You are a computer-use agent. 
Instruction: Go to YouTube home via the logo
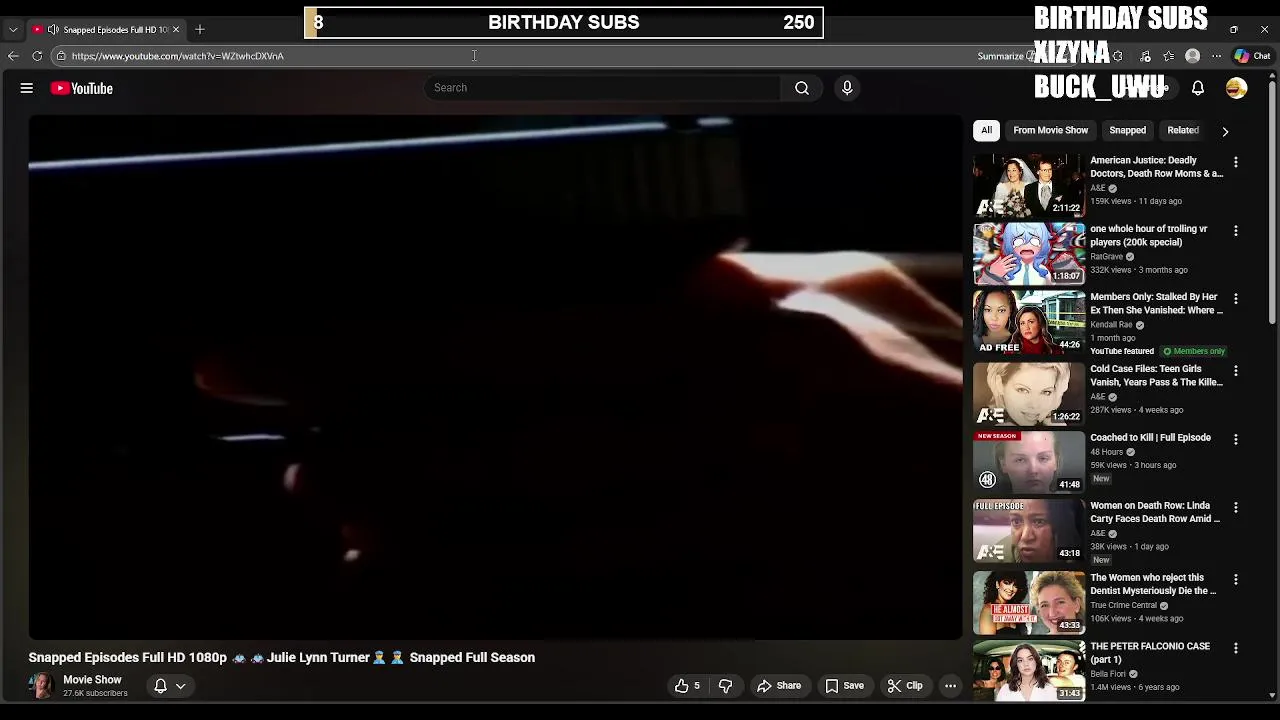coord(82,88)
